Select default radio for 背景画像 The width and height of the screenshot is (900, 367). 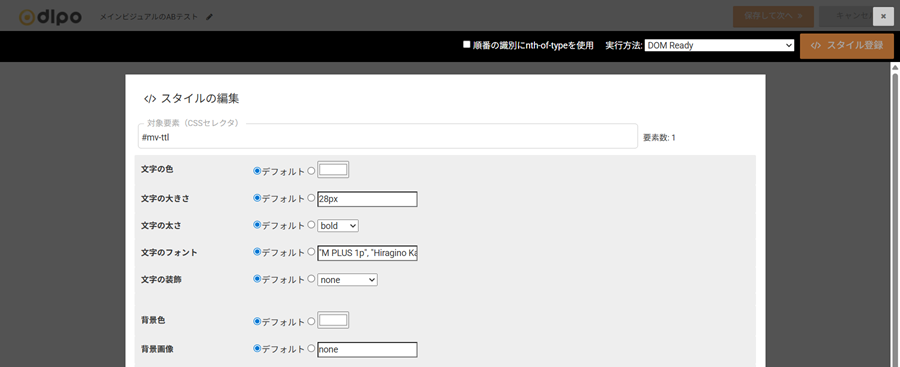pos(257,349)
